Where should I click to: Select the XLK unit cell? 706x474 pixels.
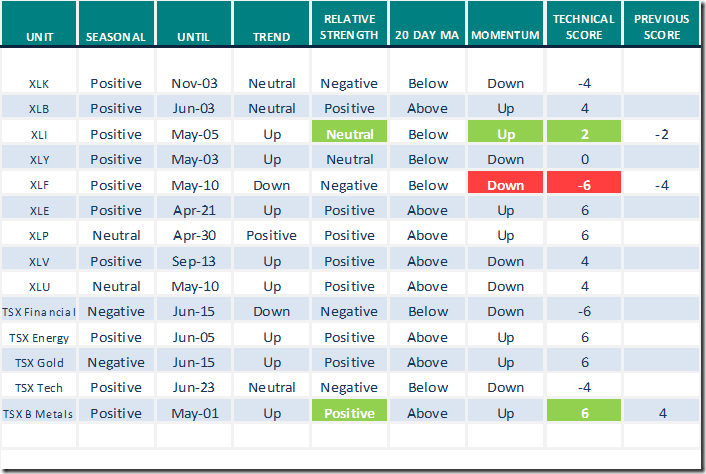(x=40, y=84)
